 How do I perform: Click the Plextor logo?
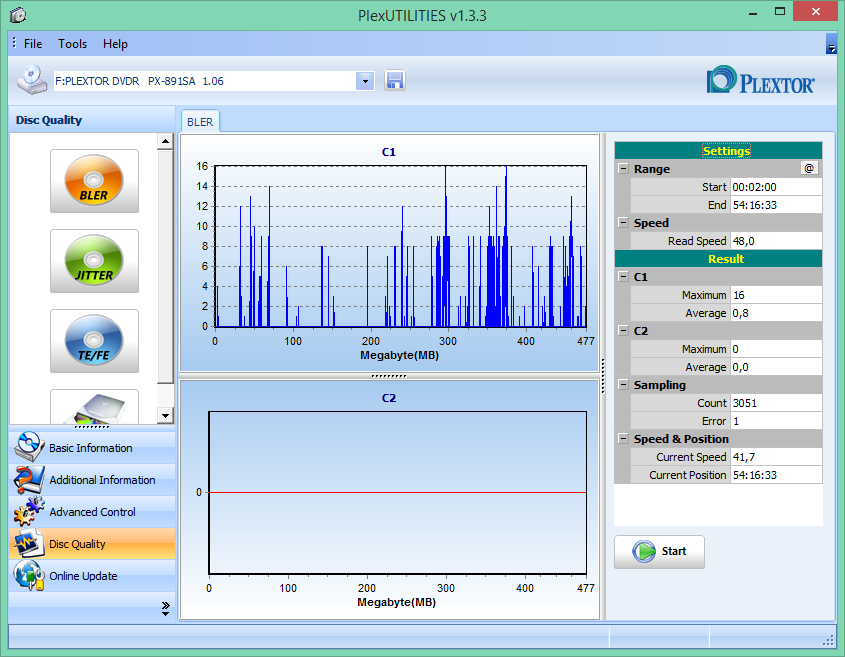(x=760, y=80)
